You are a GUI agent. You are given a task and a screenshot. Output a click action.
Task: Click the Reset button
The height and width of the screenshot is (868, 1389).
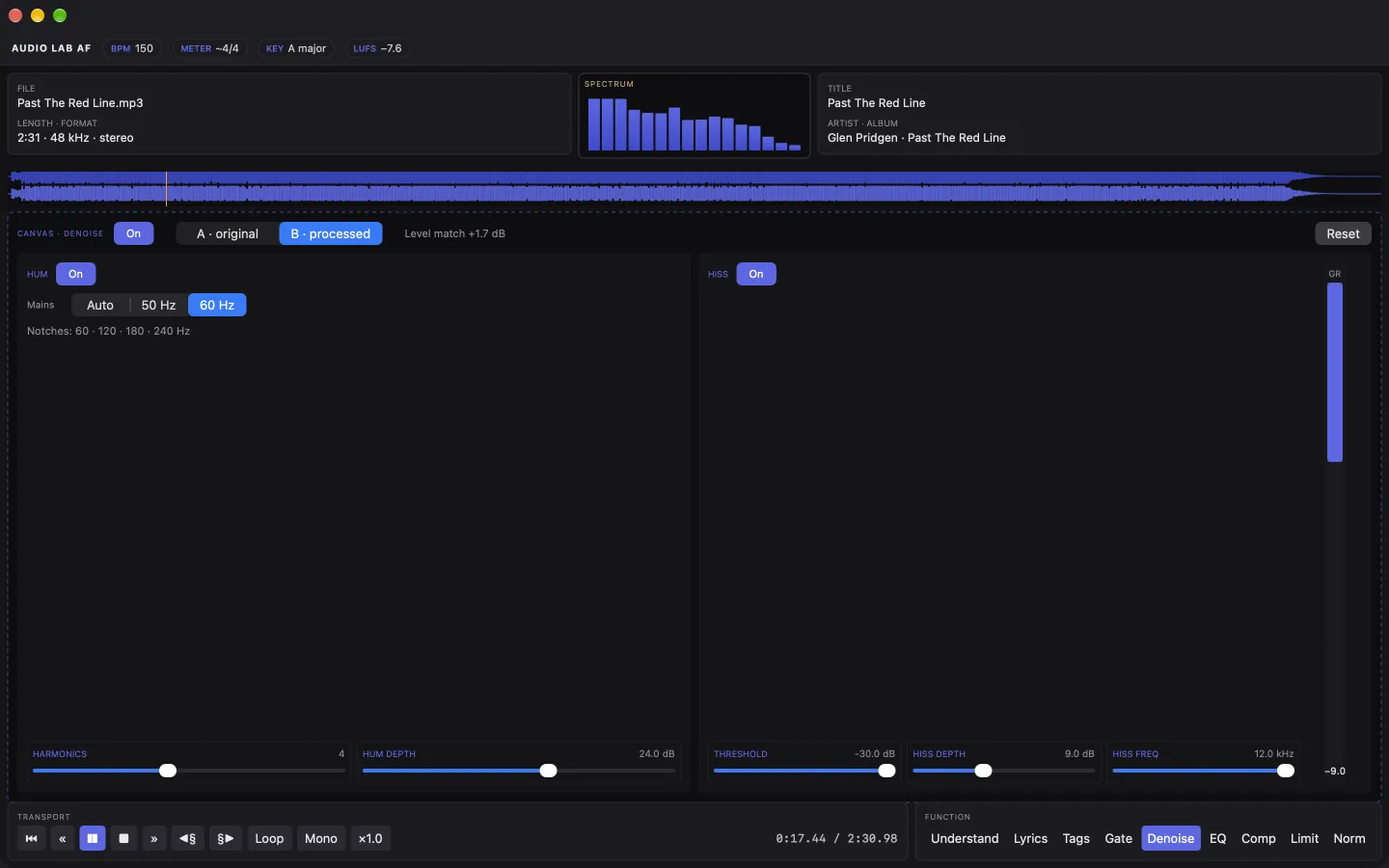1343,233
